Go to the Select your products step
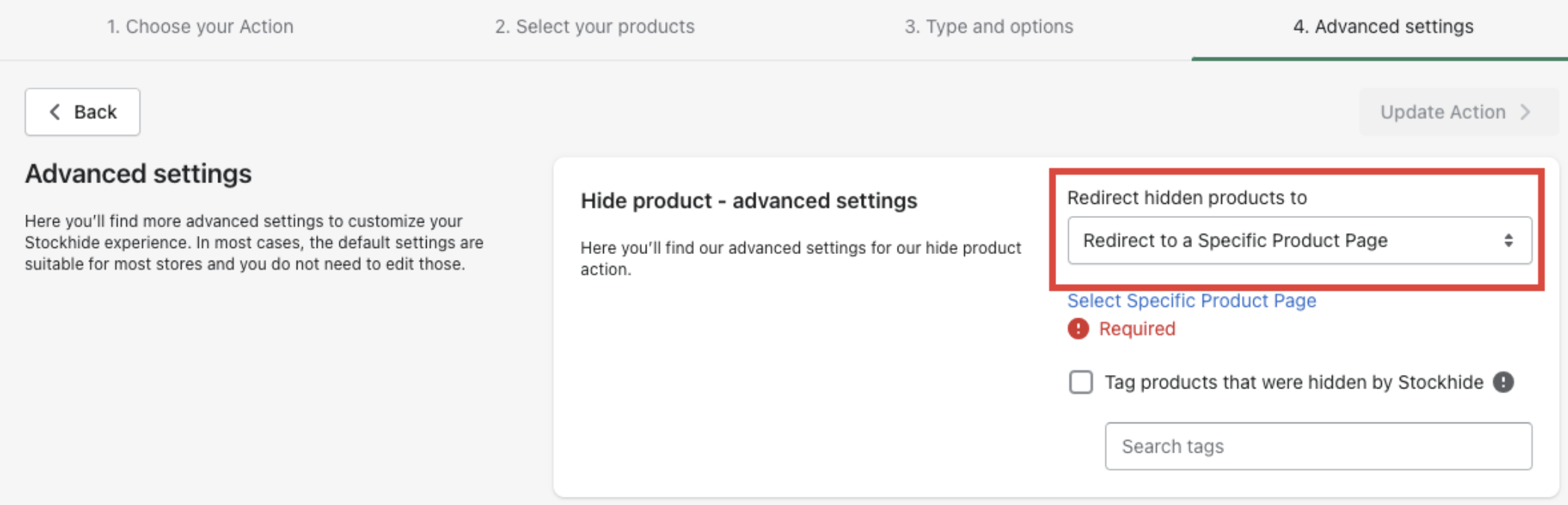This screenshot has height=505, width=1568. tap(594, 27)
